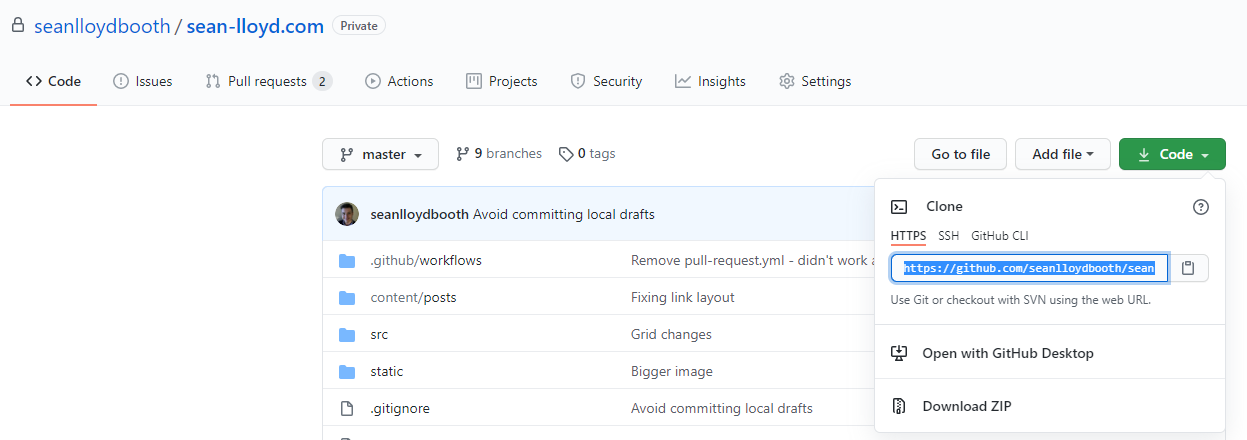
Task: Open the static folder
Action: [387, 371]
